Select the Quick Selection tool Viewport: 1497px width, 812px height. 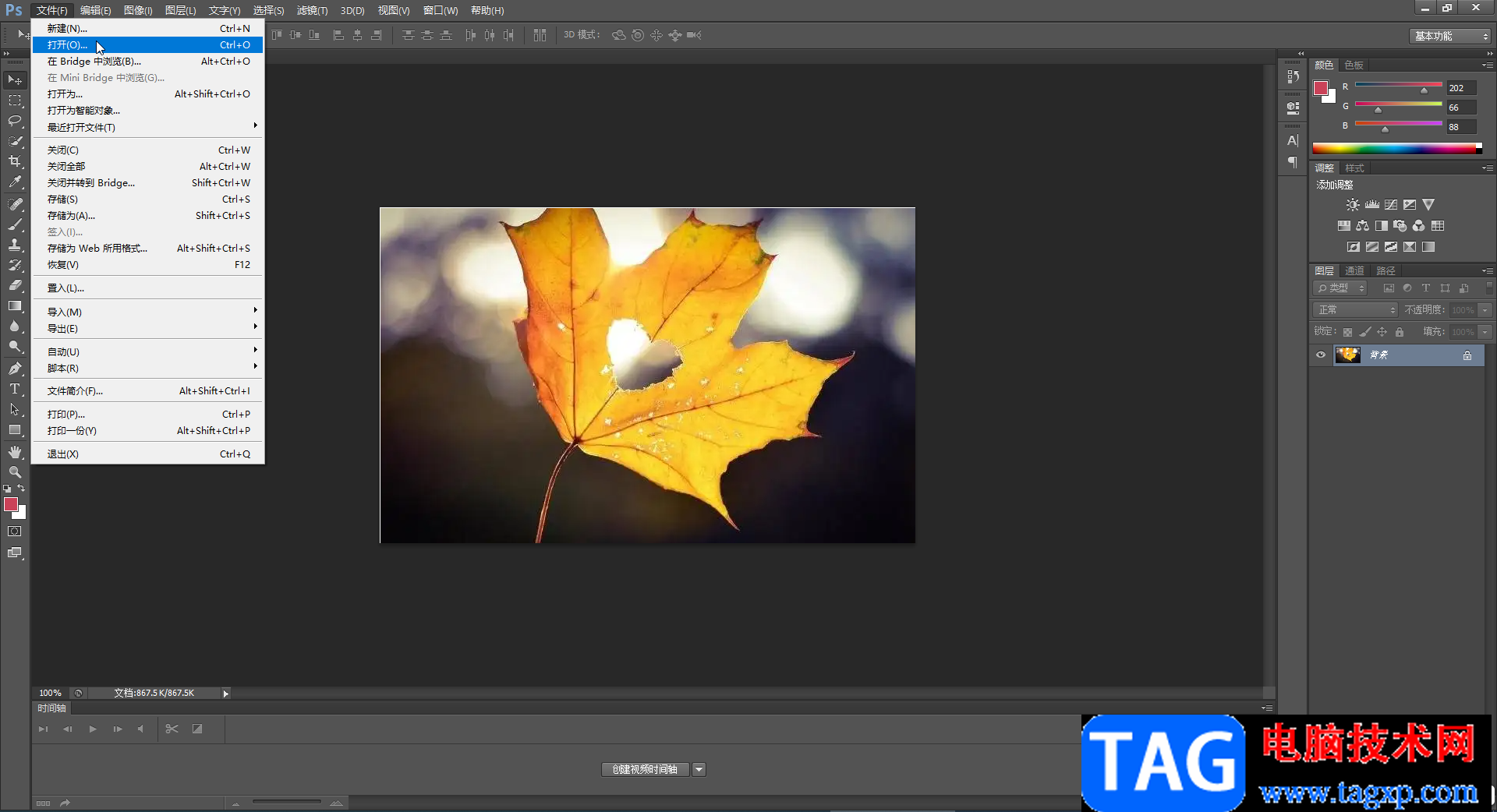(15, 141)
